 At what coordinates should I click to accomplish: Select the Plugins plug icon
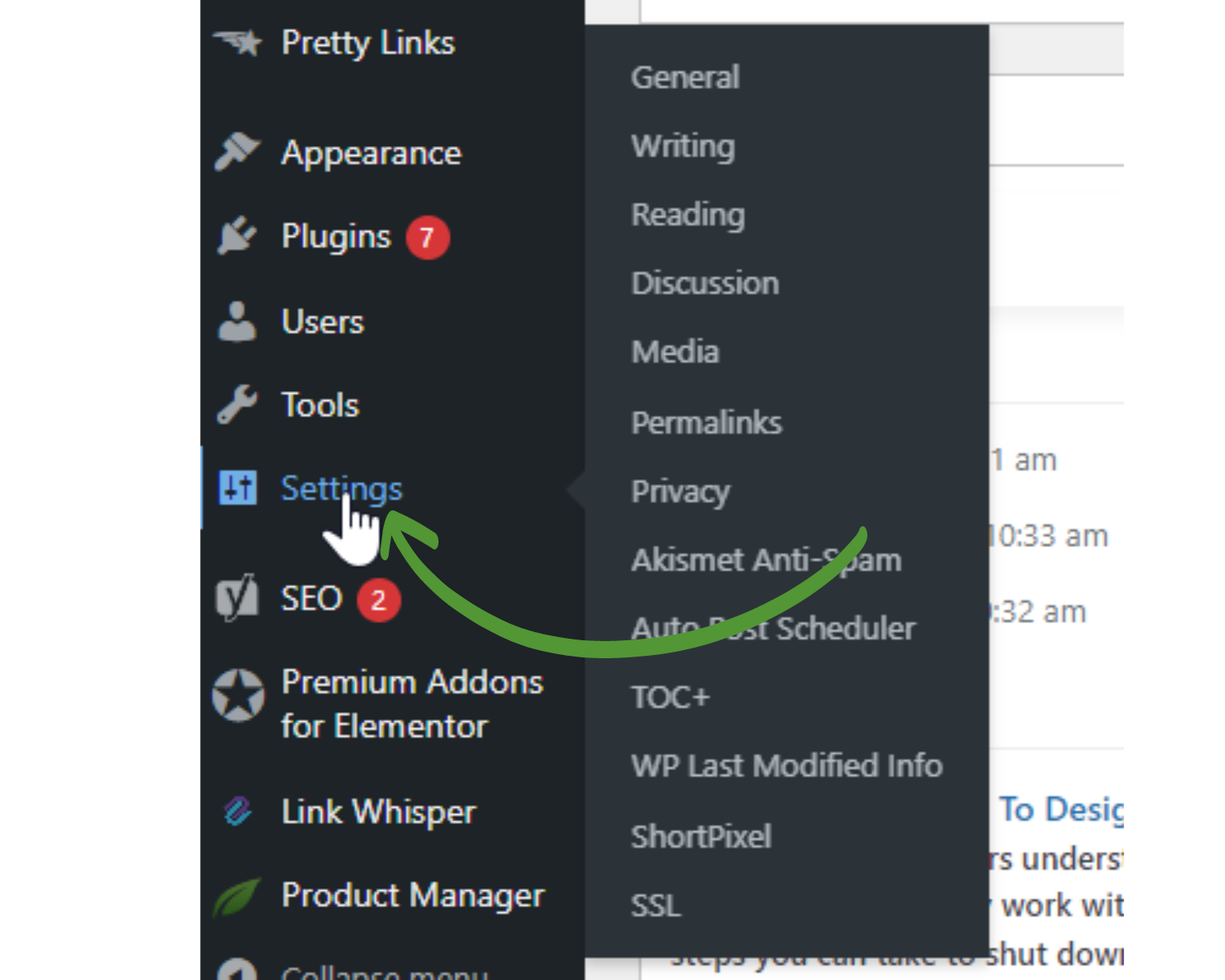[x=235, y=236]
